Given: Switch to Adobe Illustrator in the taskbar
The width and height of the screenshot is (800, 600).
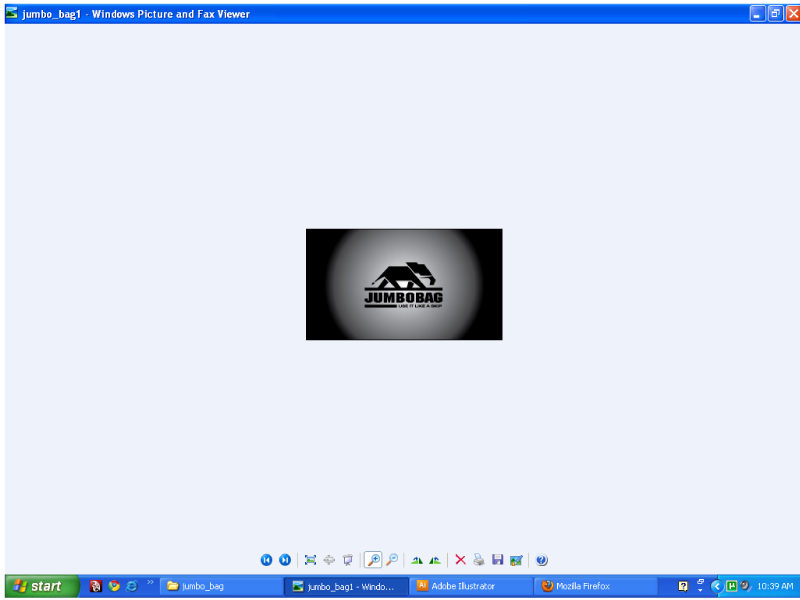Looking at the screenshot, I should coord(470,586).
